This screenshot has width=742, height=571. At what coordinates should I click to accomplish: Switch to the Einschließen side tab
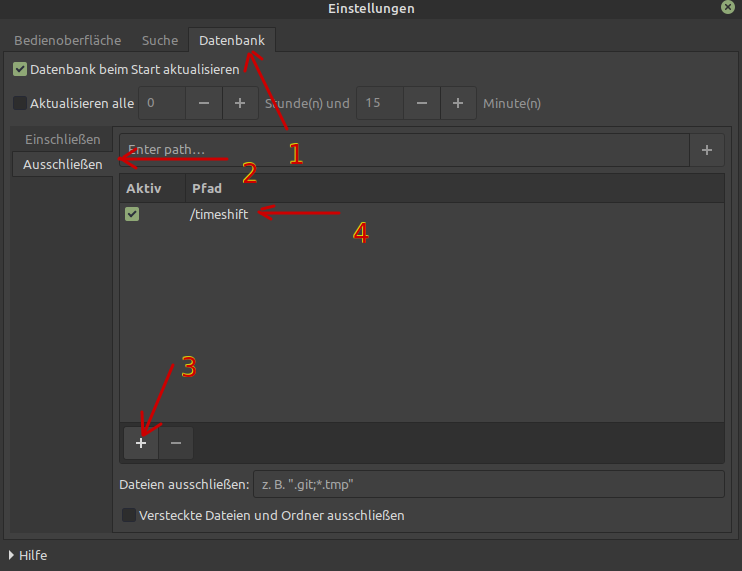click(x=62, y=140)
